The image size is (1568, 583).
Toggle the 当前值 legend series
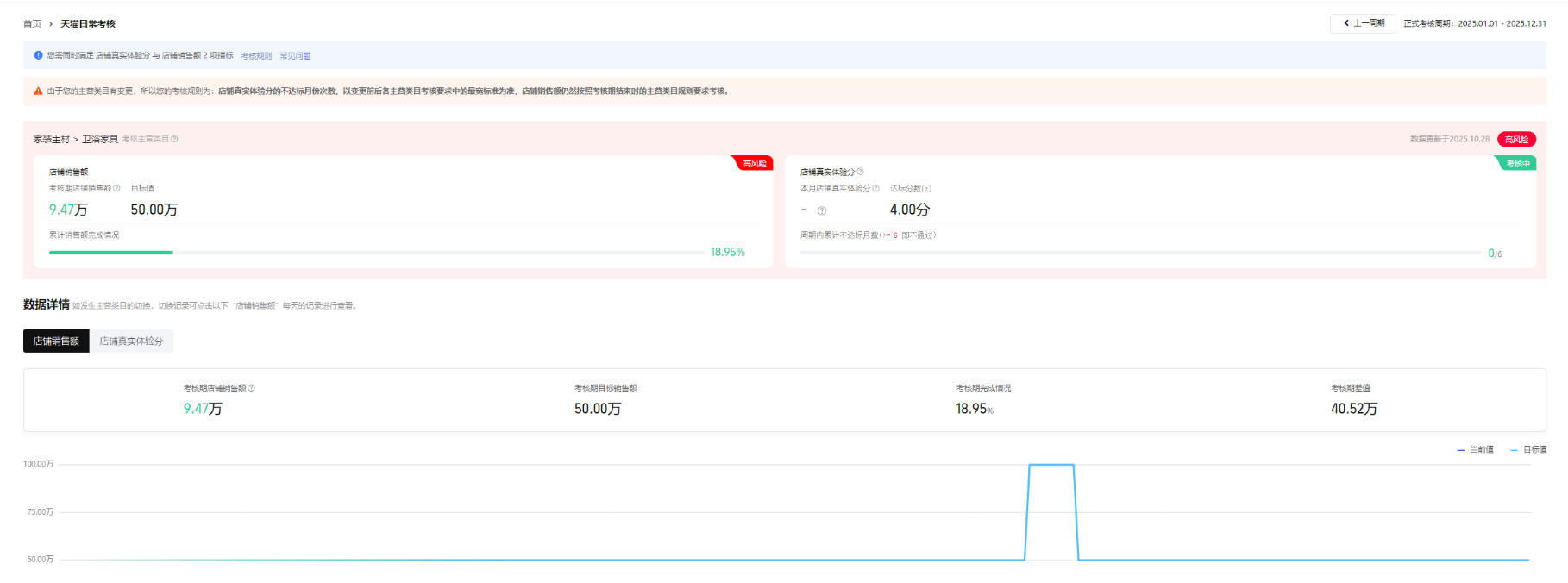coord(1475,450)
